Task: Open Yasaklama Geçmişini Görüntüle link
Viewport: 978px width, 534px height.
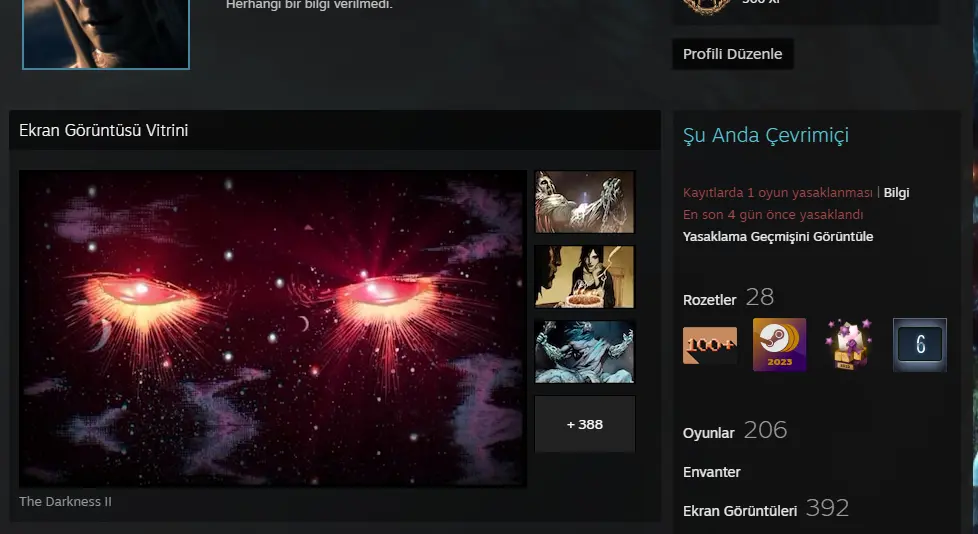Action: (778, 236)
